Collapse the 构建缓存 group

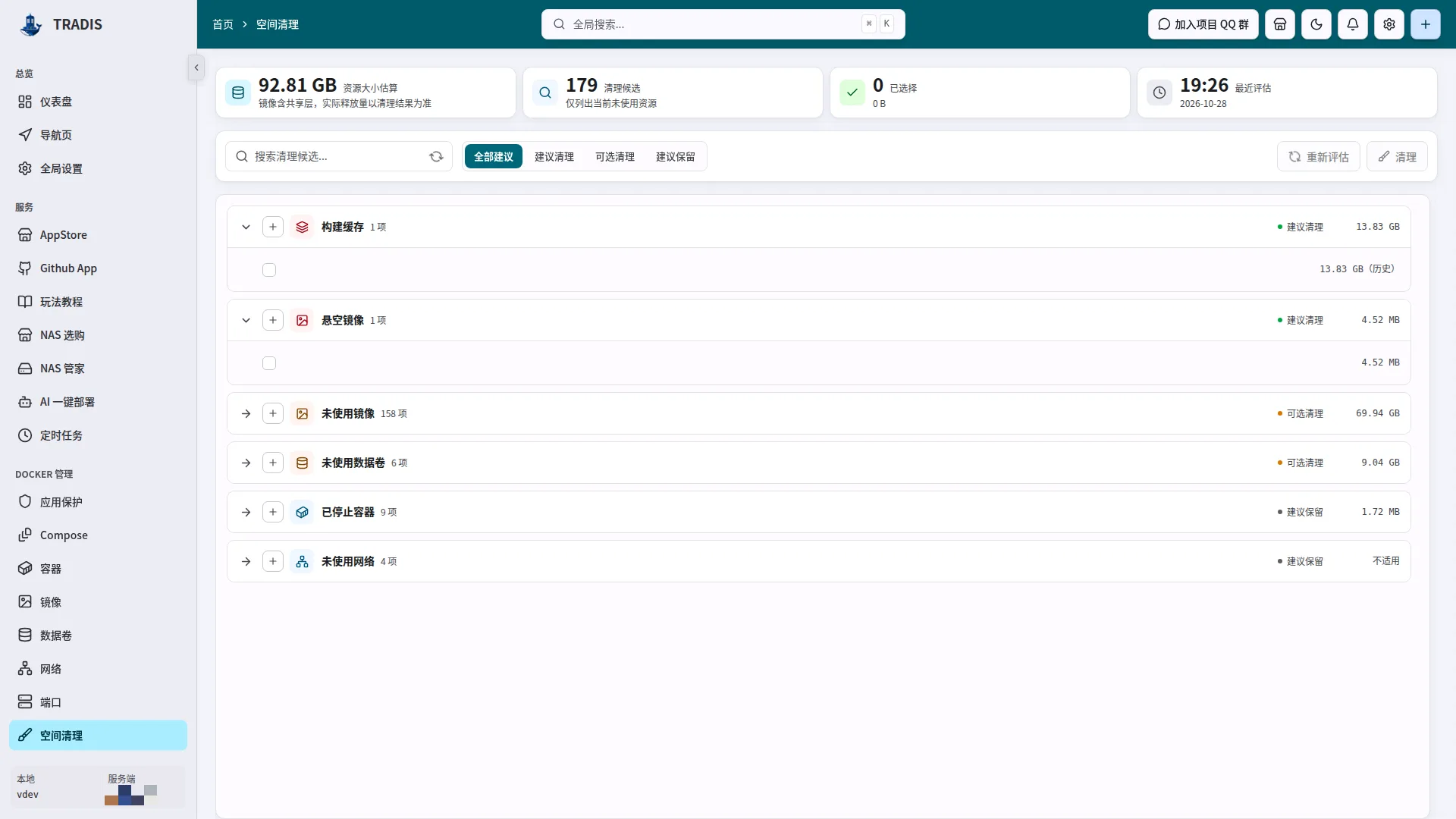click(x=246, y=227)
